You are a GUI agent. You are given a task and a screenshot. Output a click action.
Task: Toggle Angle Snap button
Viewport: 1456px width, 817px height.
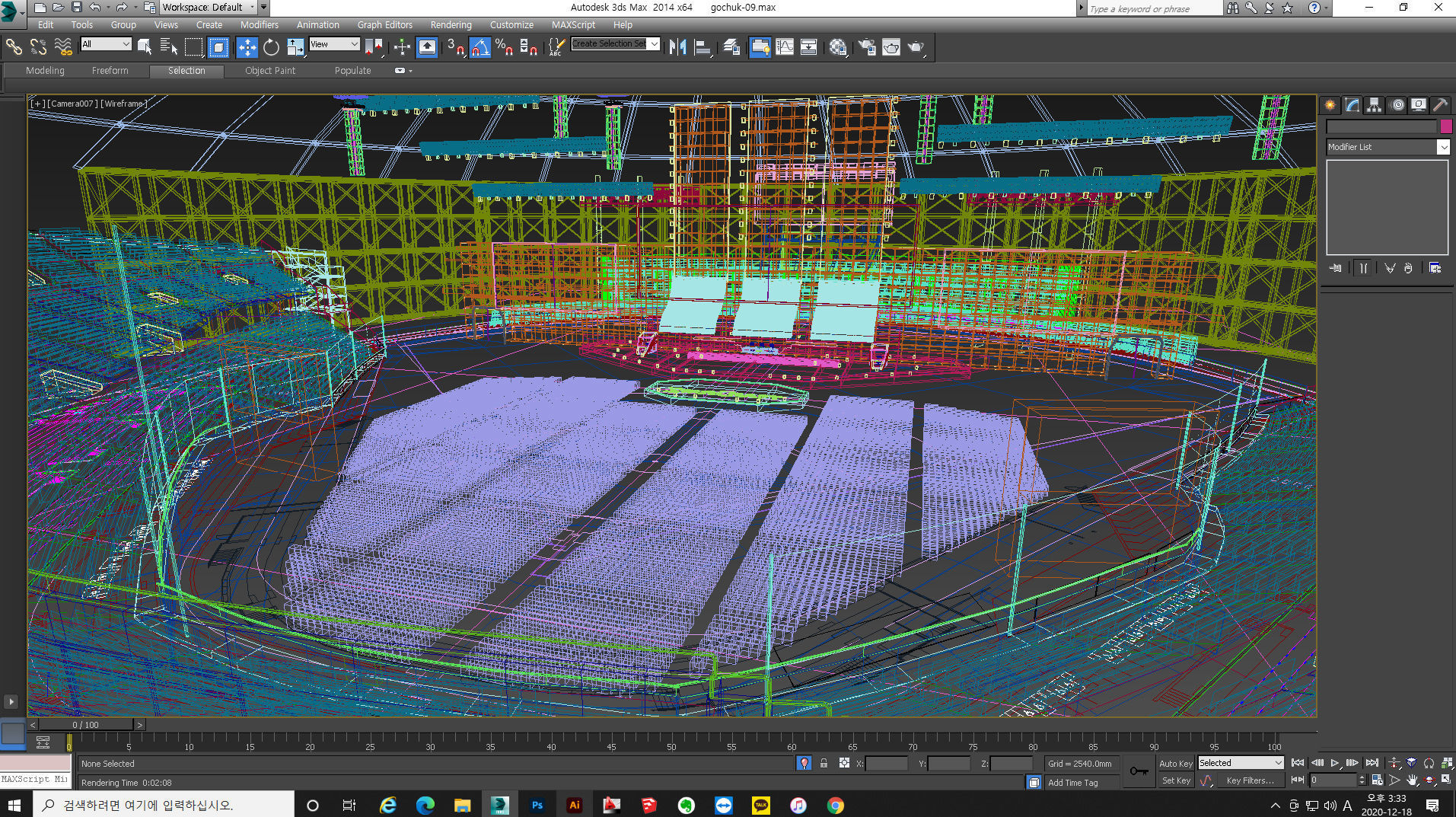pyautogui.click(x=479, y=47)
